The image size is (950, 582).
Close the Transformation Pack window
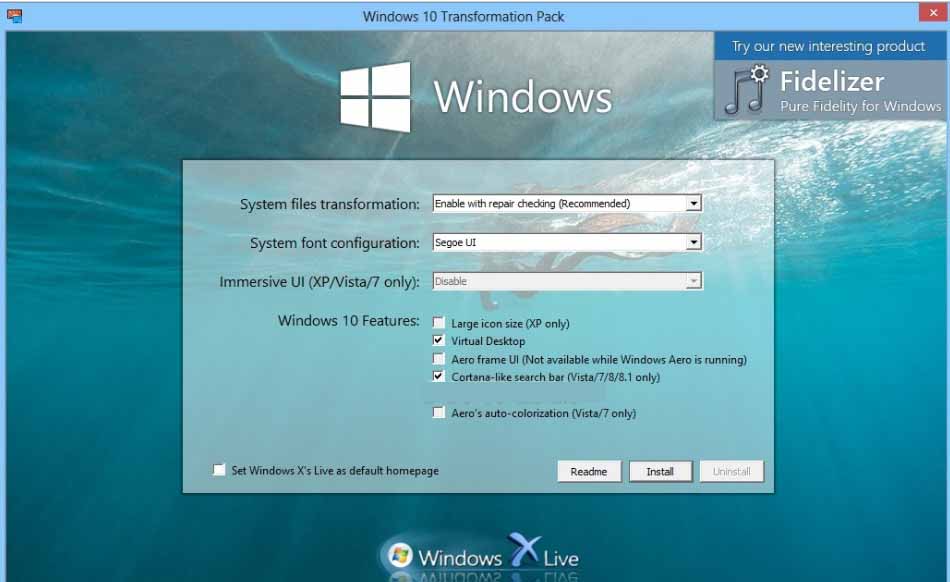click(x=933, y=12)
